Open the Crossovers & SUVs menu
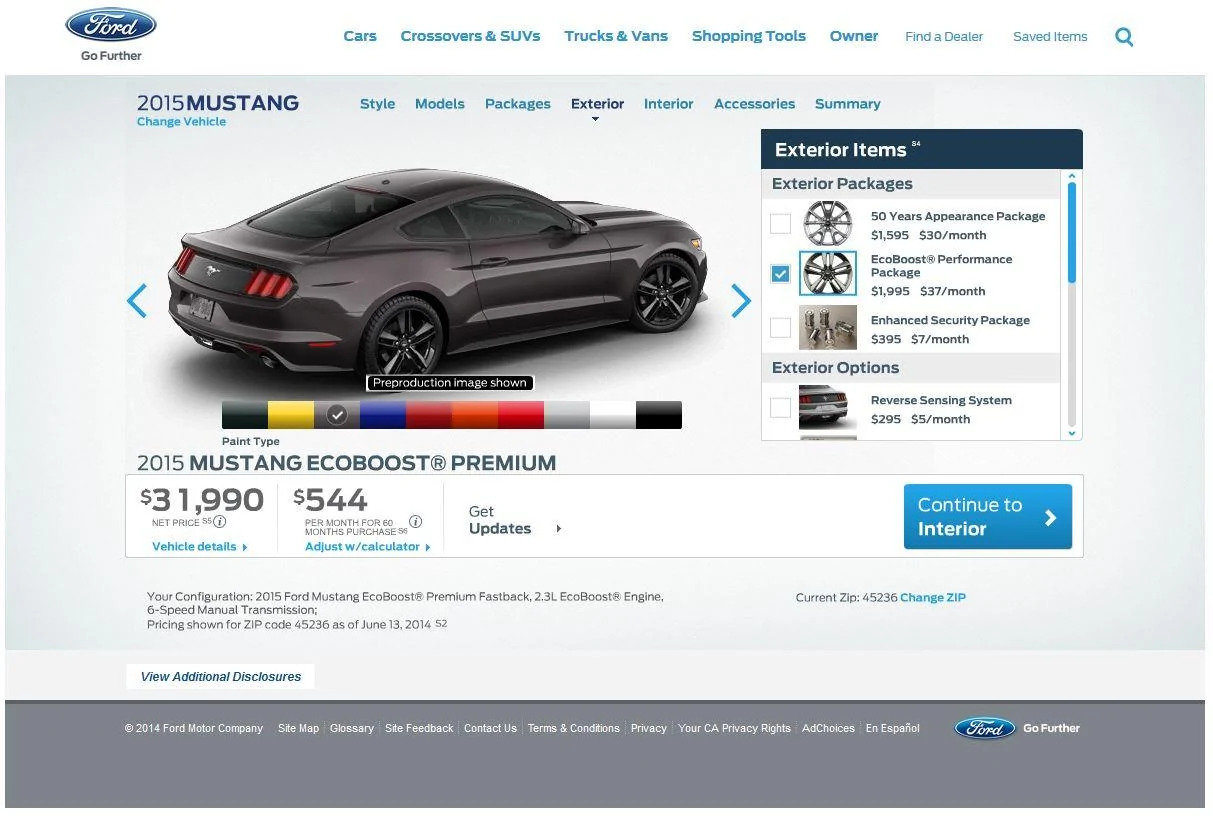Image resolution: width=1213 pixels, height=816 pixels. pyautogui.click(x=470, y=36)
